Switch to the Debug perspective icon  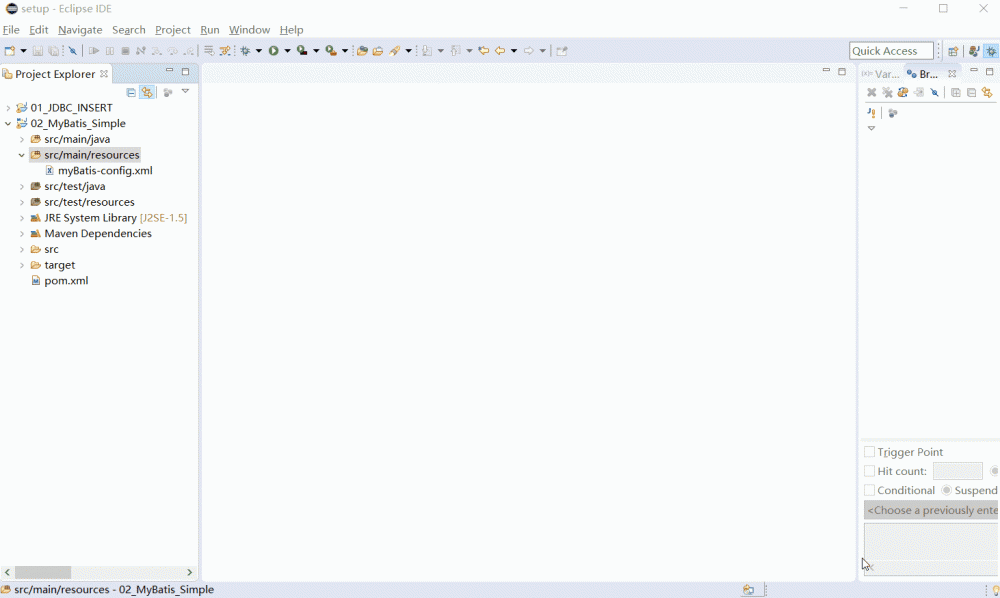tap(991, 51)
